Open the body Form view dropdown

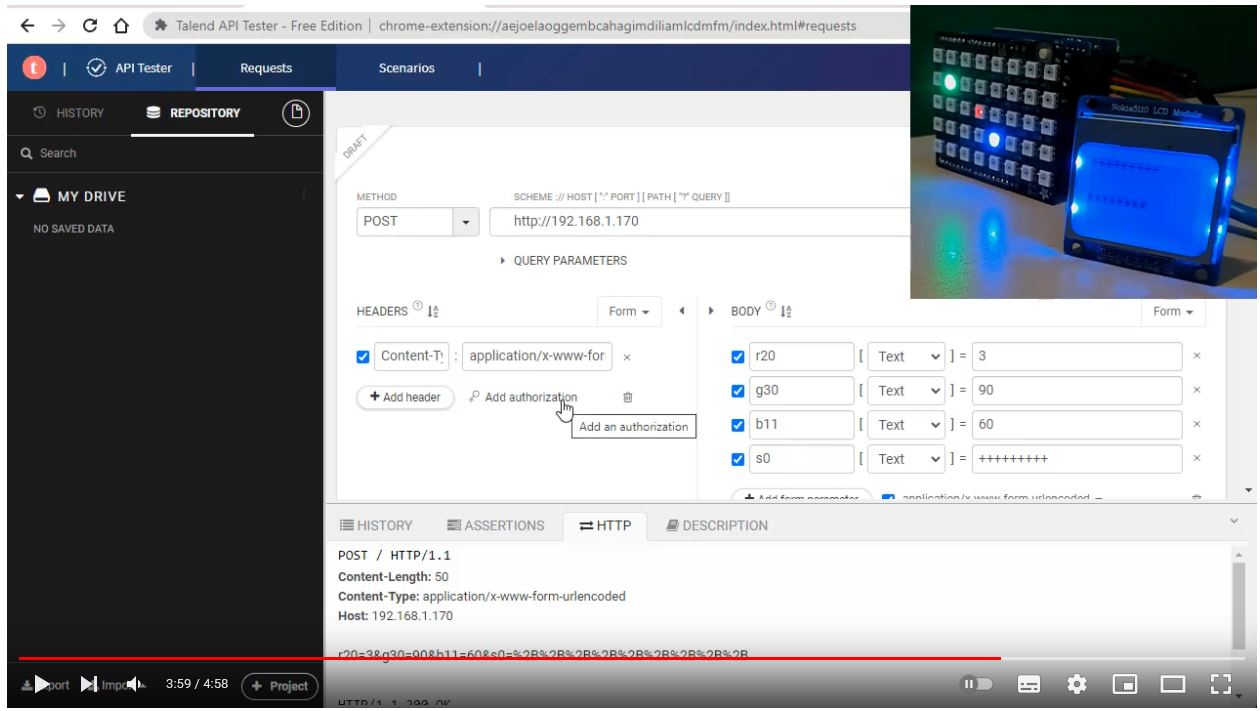click(x=1174, y=311)
